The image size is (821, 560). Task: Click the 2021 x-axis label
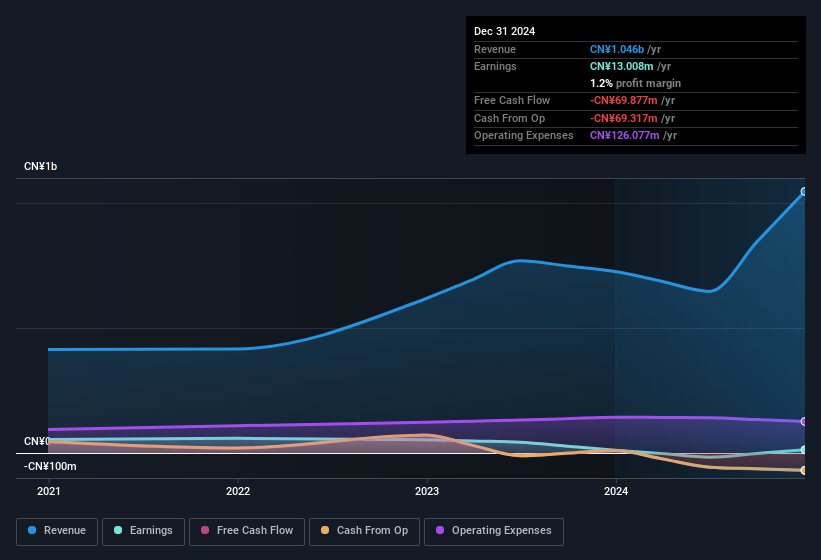tap(49, 491)
